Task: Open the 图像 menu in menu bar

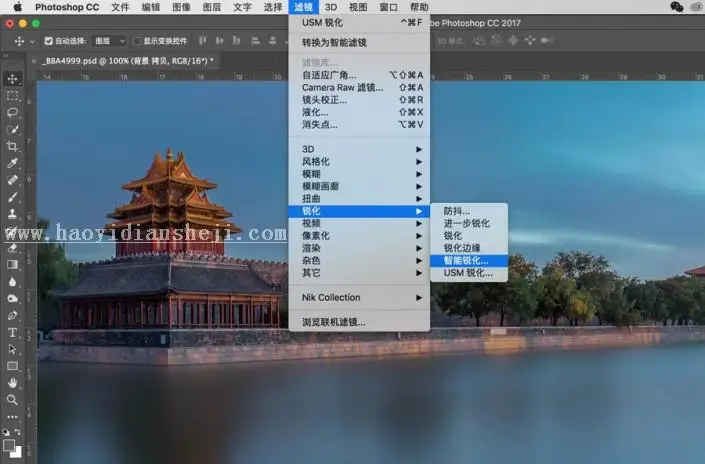Action: [x=181, y=7]
